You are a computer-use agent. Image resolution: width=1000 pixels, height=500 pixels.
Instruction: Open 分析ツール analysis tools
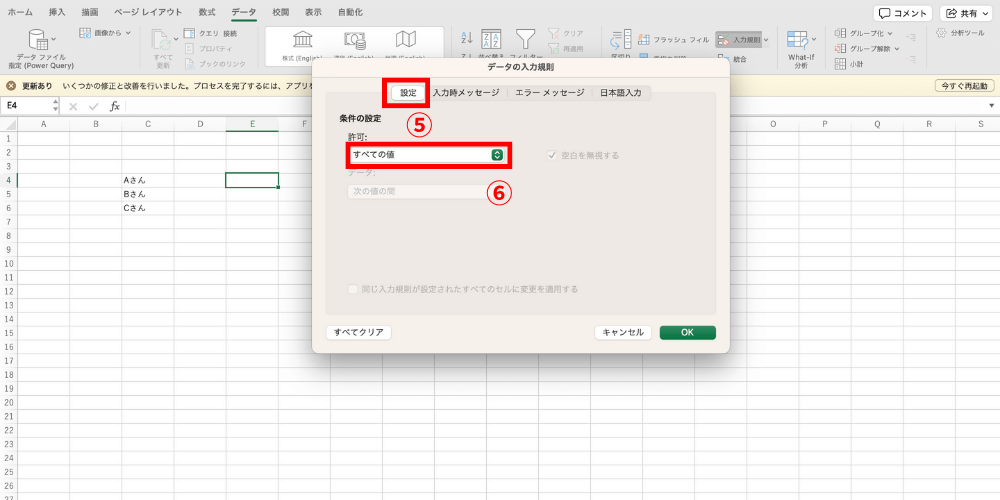(x=962, y=33)
